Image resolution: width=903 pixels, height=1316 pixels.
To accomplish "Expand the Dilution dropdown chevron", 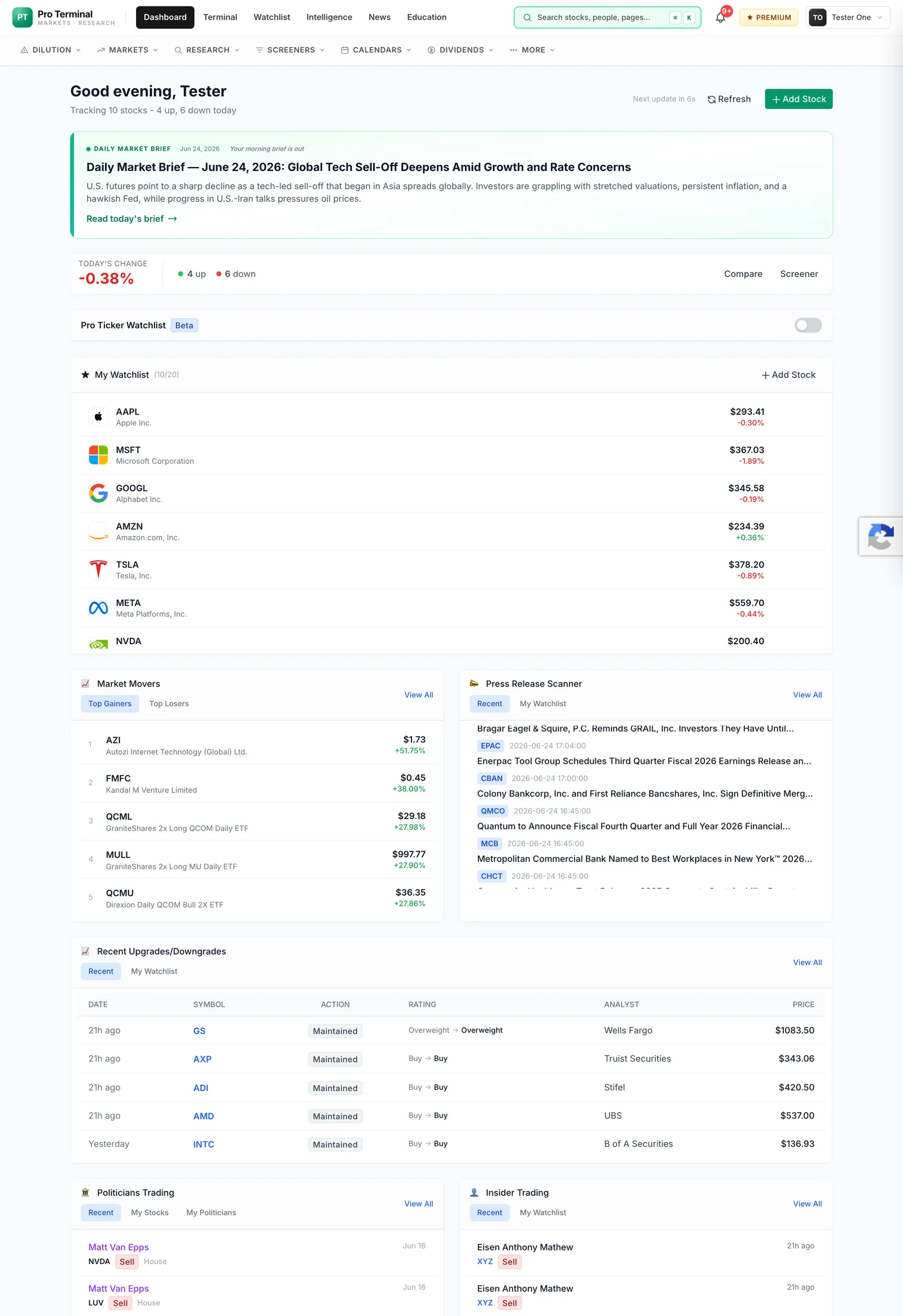I will [78, 50].
